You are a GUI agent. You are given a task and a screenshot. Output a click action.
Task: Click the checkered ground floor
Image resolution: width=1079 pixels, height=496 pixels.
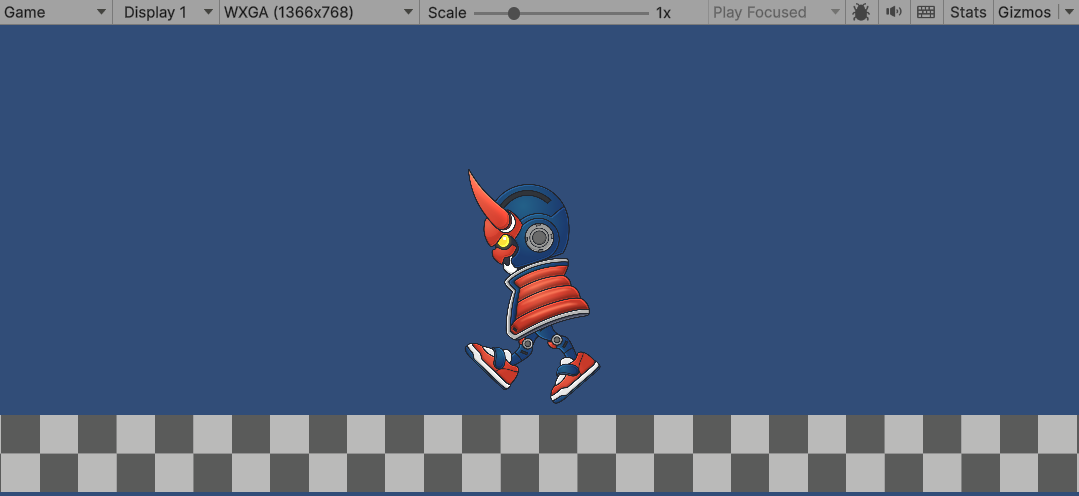coord(539,453)
